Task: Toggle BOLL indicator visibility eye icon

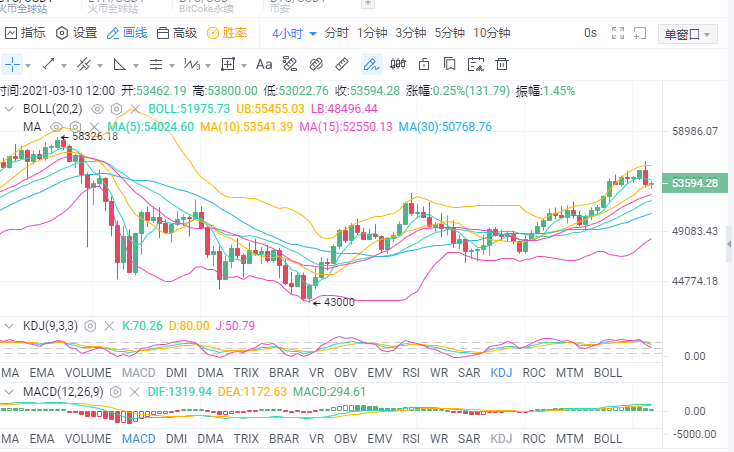Action: point(97,109)
